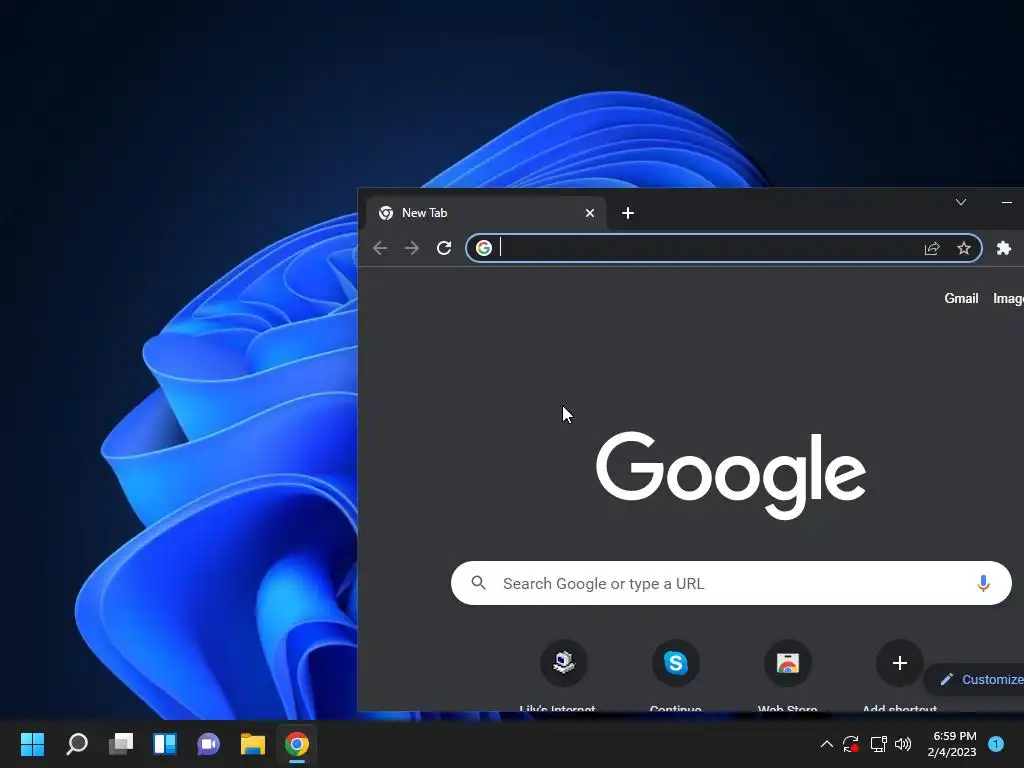Click the Chrome taskbar icon
This screenshot has height=768, width=1024.
pos(296,744)
